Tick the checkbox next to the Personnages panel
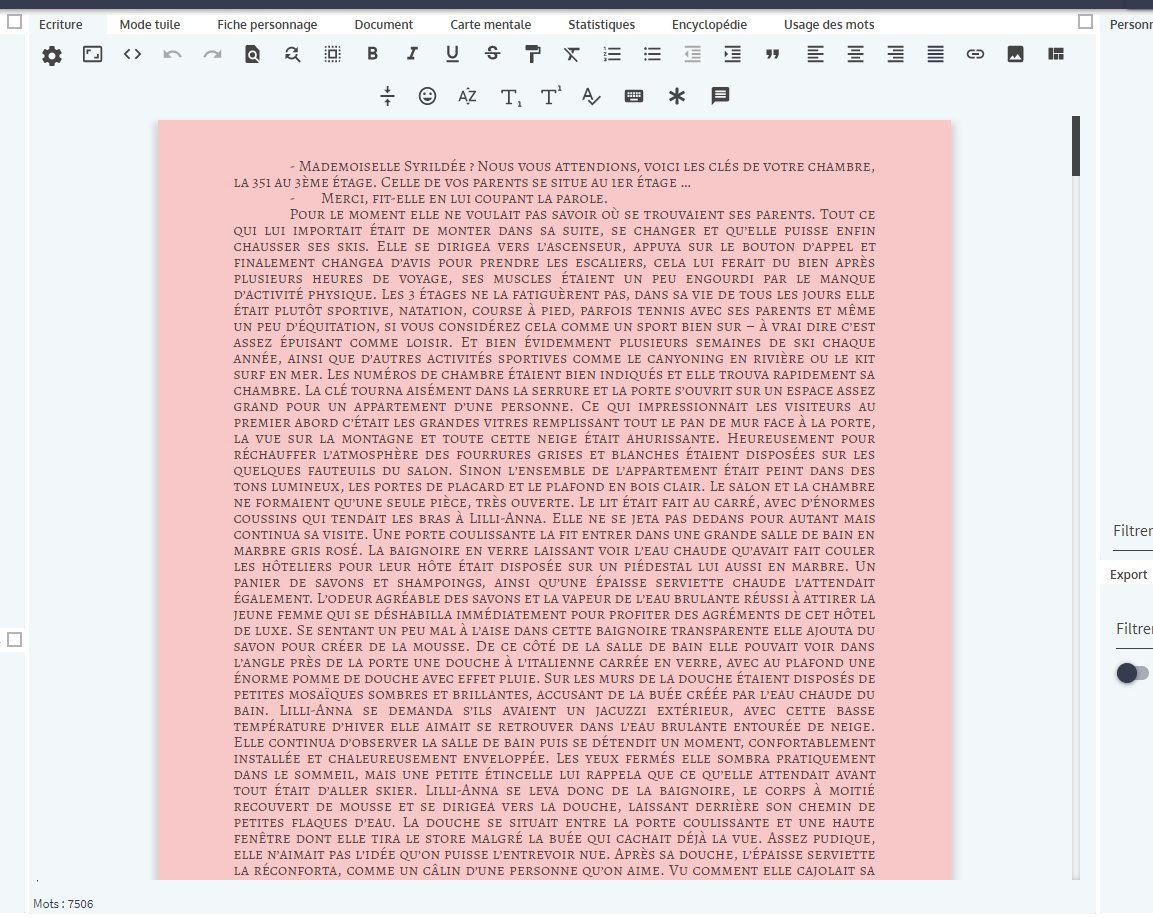The width and height of the screenshot is (1153, 918). point(1086,21)
